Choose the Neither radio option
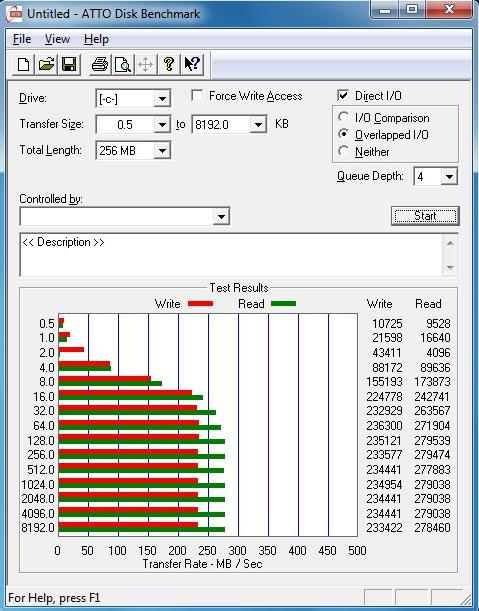Screen dimensions: 479x611 click(x=343, y=151)
